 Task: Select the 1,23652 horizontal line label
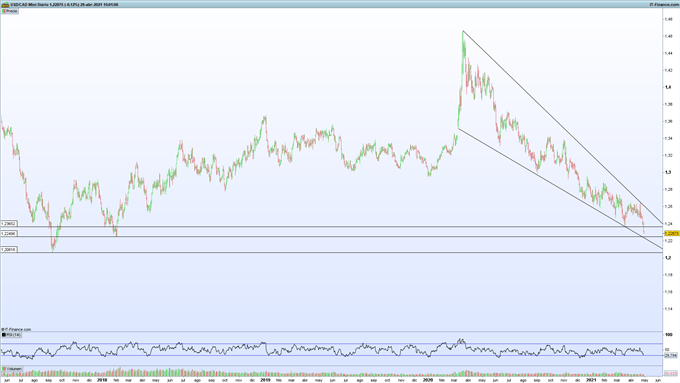click(9, 224)
